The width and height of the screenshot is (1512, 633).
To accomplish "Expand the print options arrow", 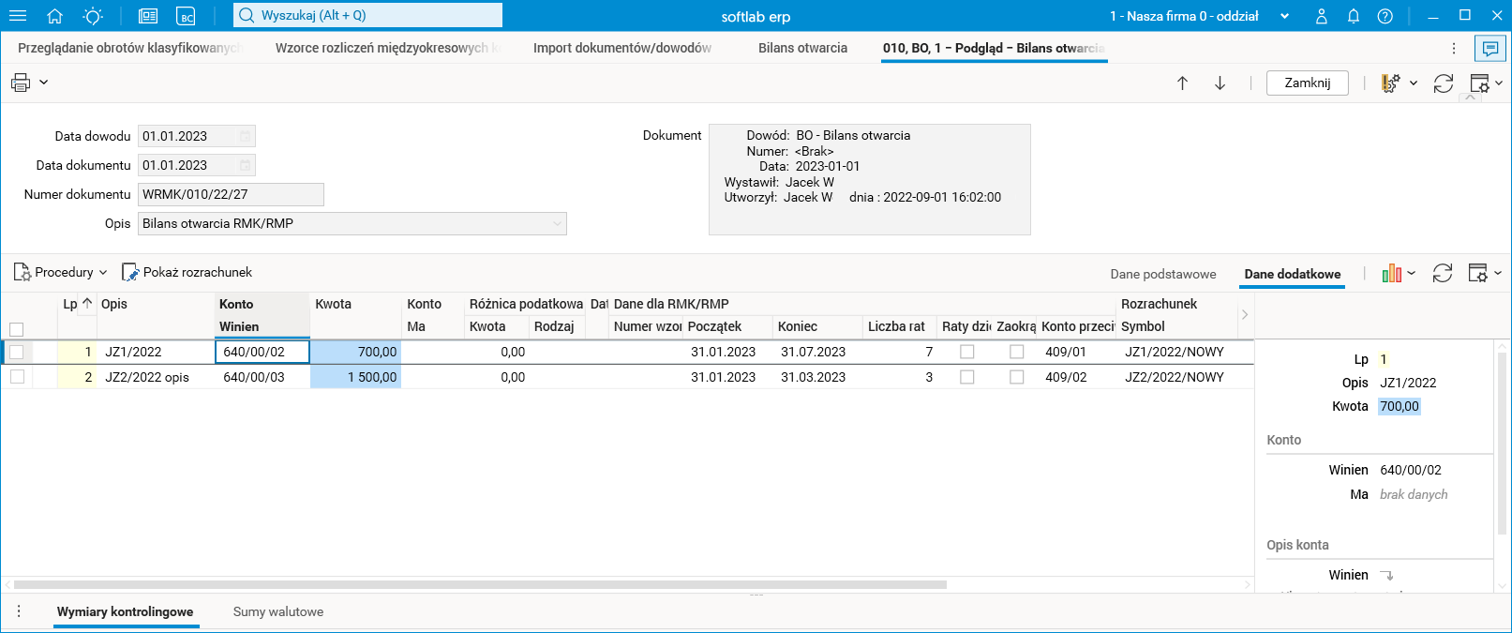I will 45,82.
